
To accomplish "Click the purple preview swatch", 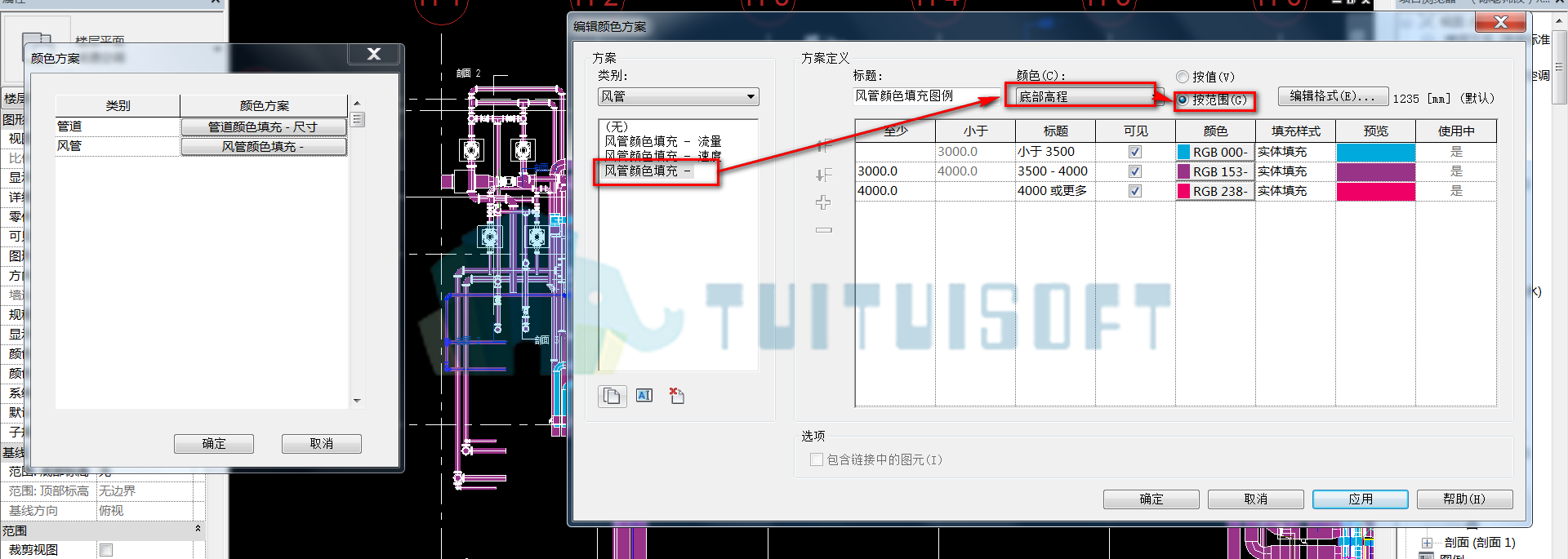I will [x=1375, y=171].
